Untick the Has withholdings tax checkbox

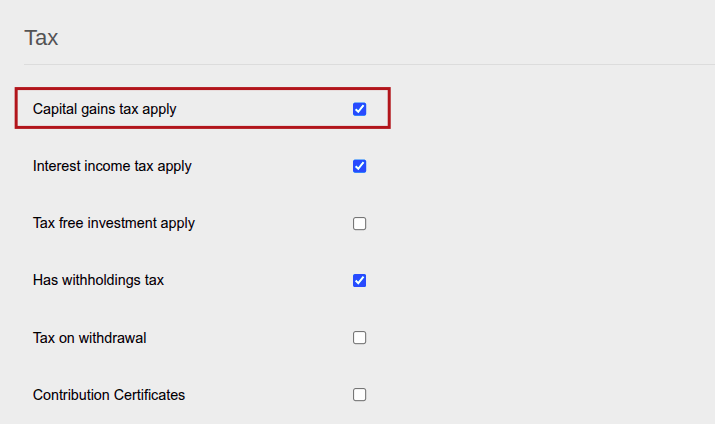[x=359, y=280]
